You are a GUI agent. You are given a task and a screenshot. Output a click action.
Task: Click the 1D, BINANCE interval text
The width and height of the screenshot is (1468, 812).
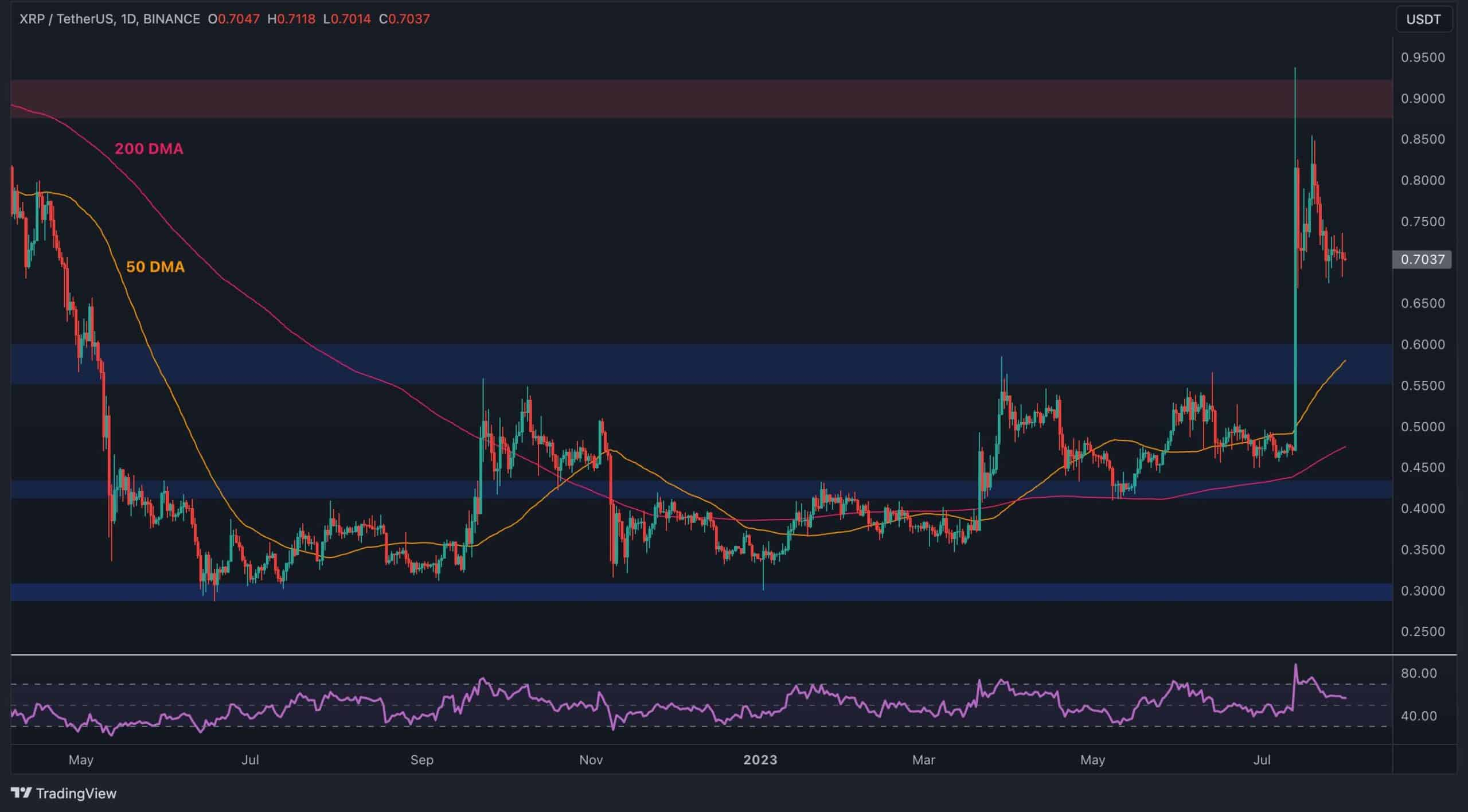coord(161,19)
